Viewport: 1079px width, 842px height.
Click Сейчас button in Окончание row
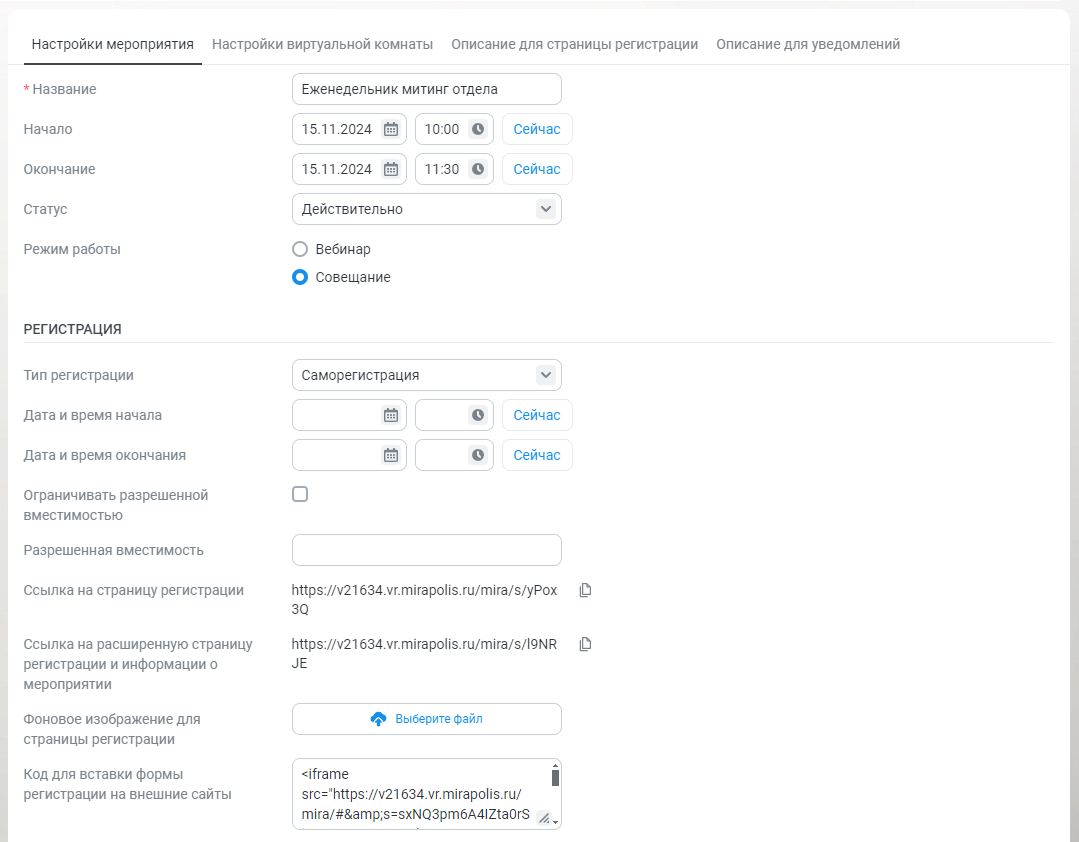[537, 169]
